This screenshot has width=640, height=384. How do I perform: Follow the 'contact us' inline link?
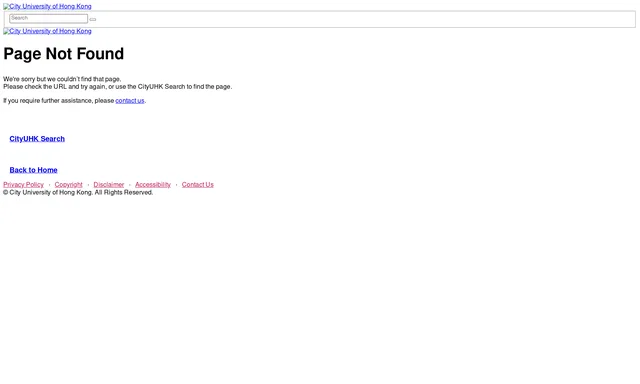coord(130,100)
